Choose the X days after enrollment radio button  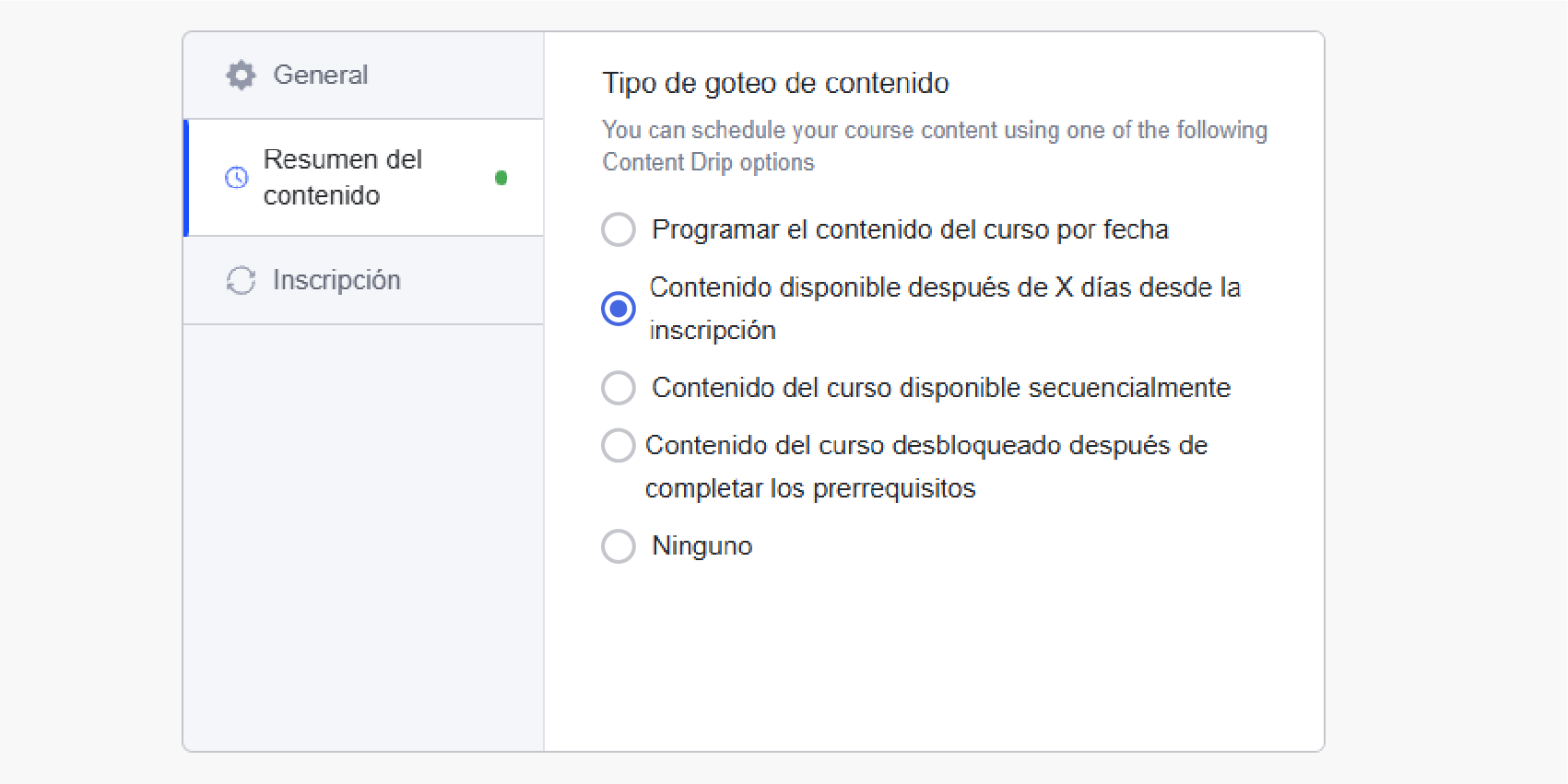click(619, 309)
